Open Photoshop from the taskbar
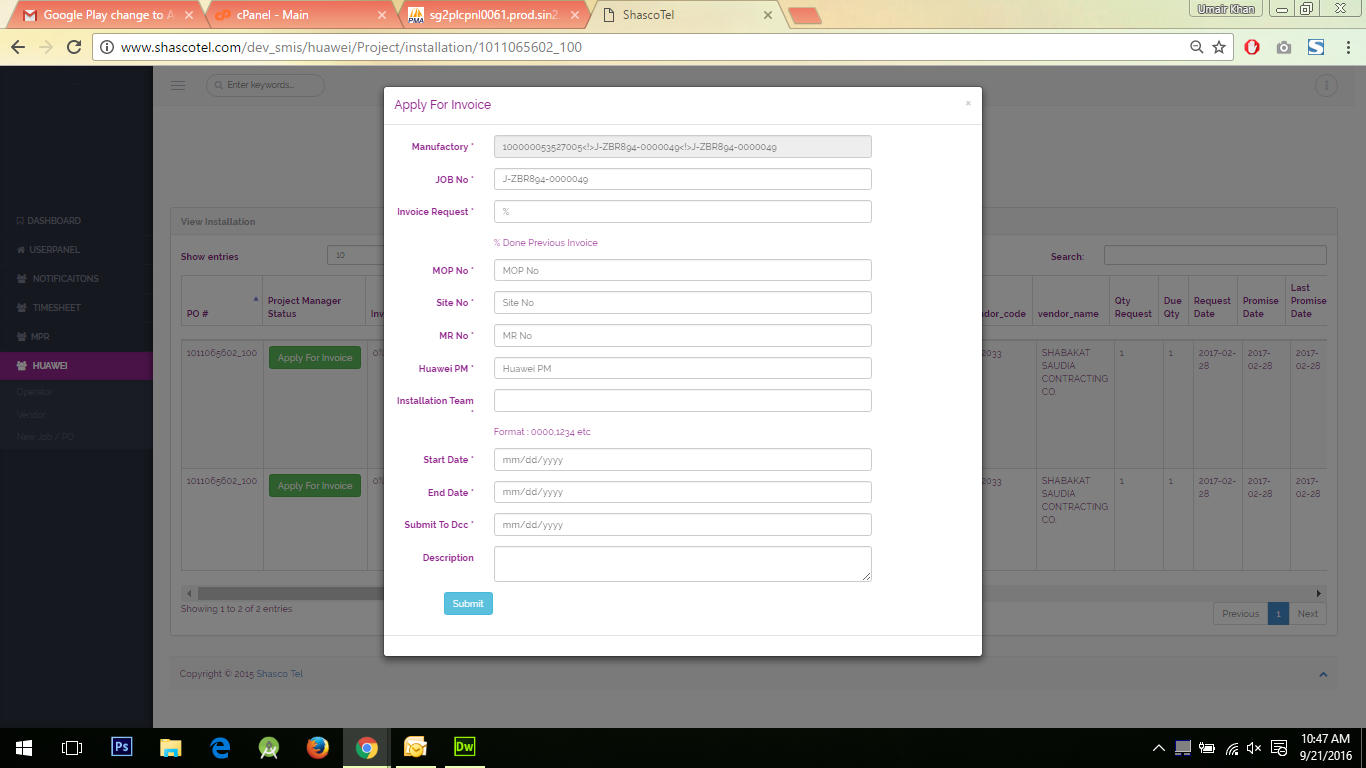The image size is (1366, 768). coord(122,747)
